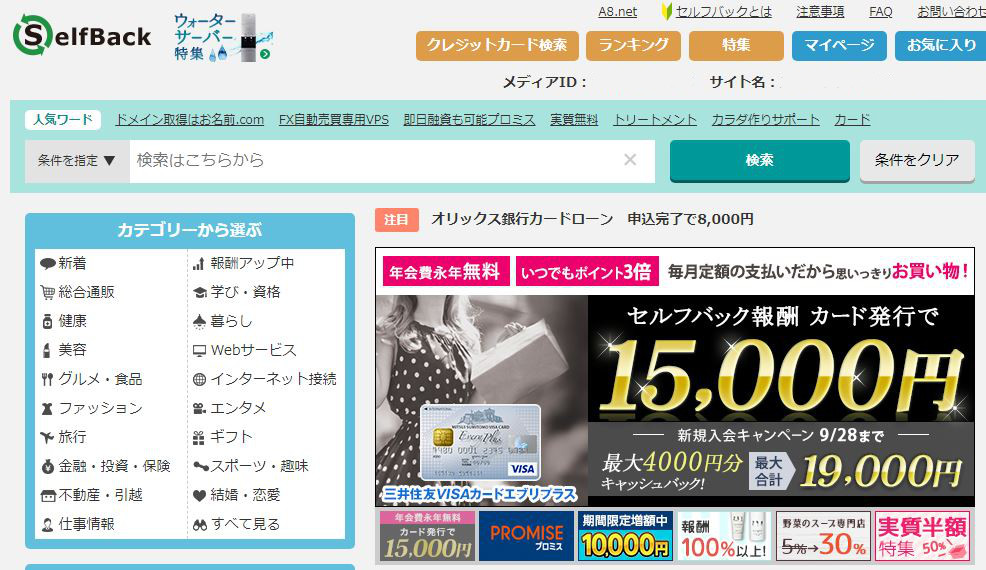This screenshot has height=570, width=986.
Task: Open マイページ
Action: (839, 45)
